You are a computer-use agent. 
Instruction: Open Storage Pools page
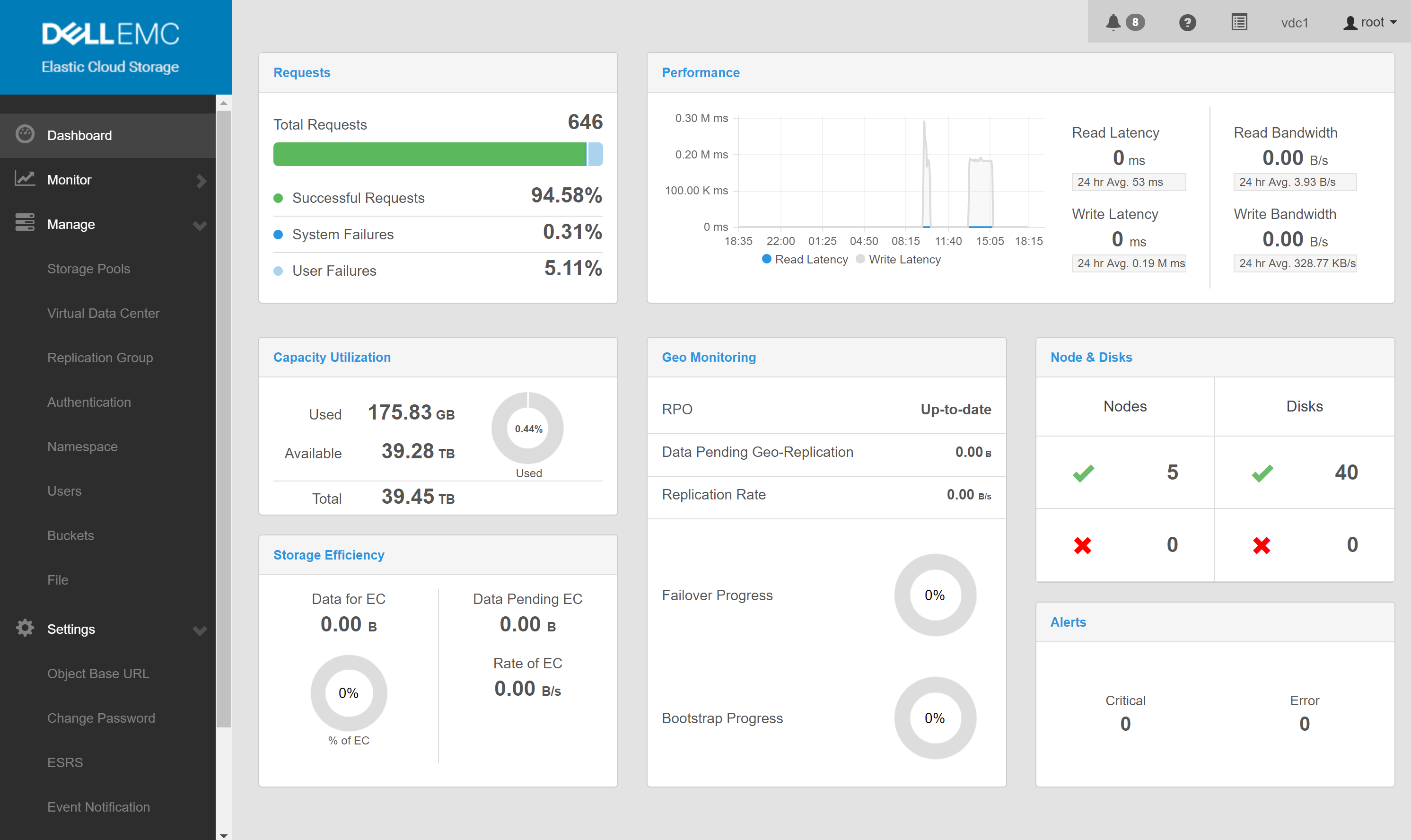pos(89,269)
